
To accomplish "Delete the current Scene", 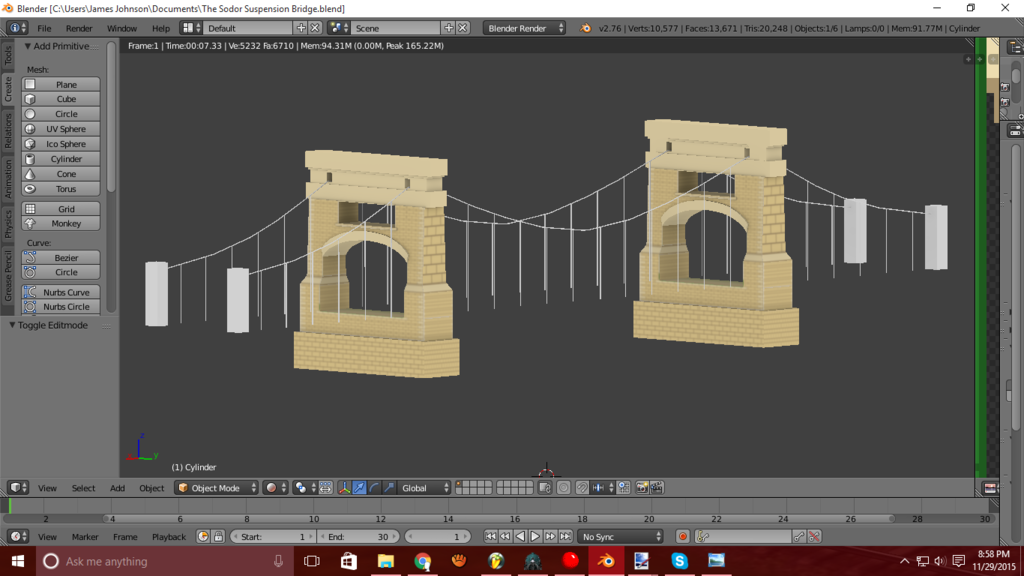I will coord(462,28).
